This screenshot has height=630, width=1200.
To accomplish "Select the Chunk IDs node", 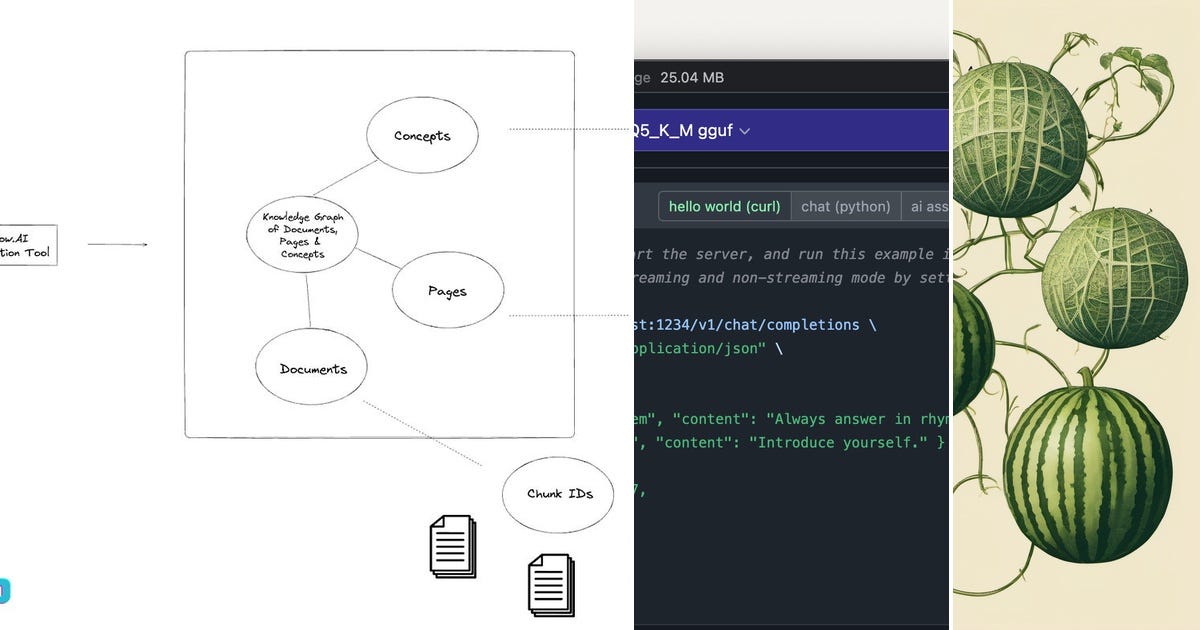I will [557, 494].
